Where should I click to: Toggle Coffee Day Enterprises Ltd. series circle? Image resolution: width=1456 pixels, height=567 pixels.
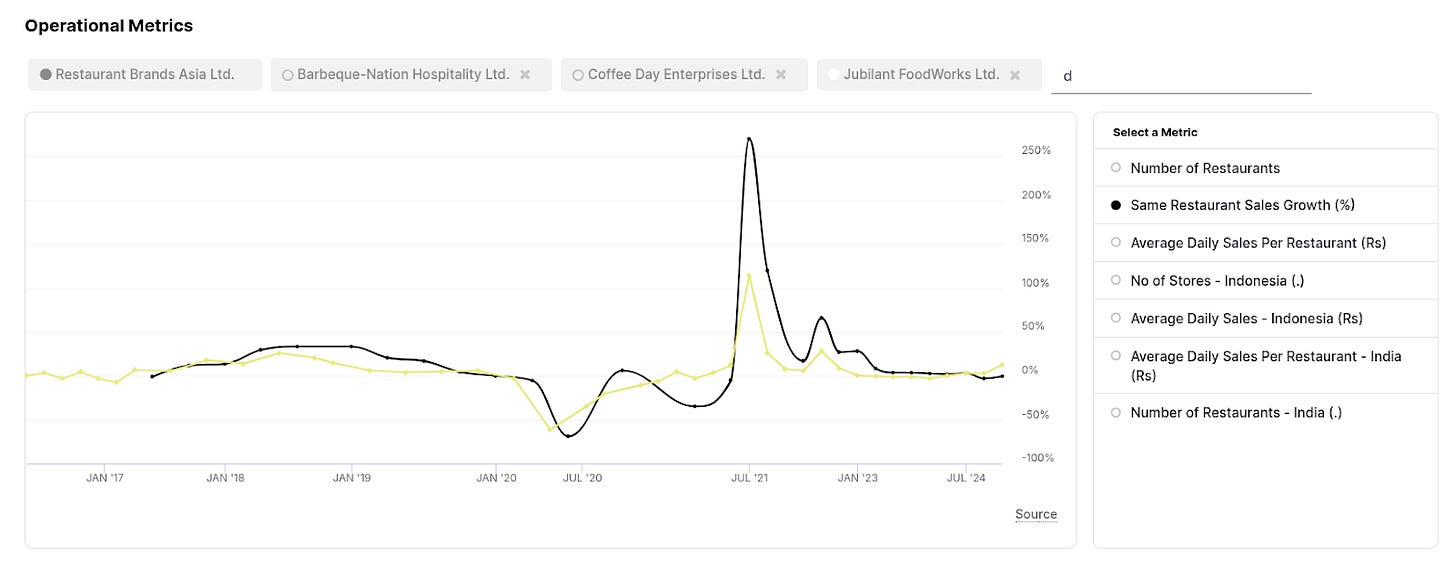578,75
